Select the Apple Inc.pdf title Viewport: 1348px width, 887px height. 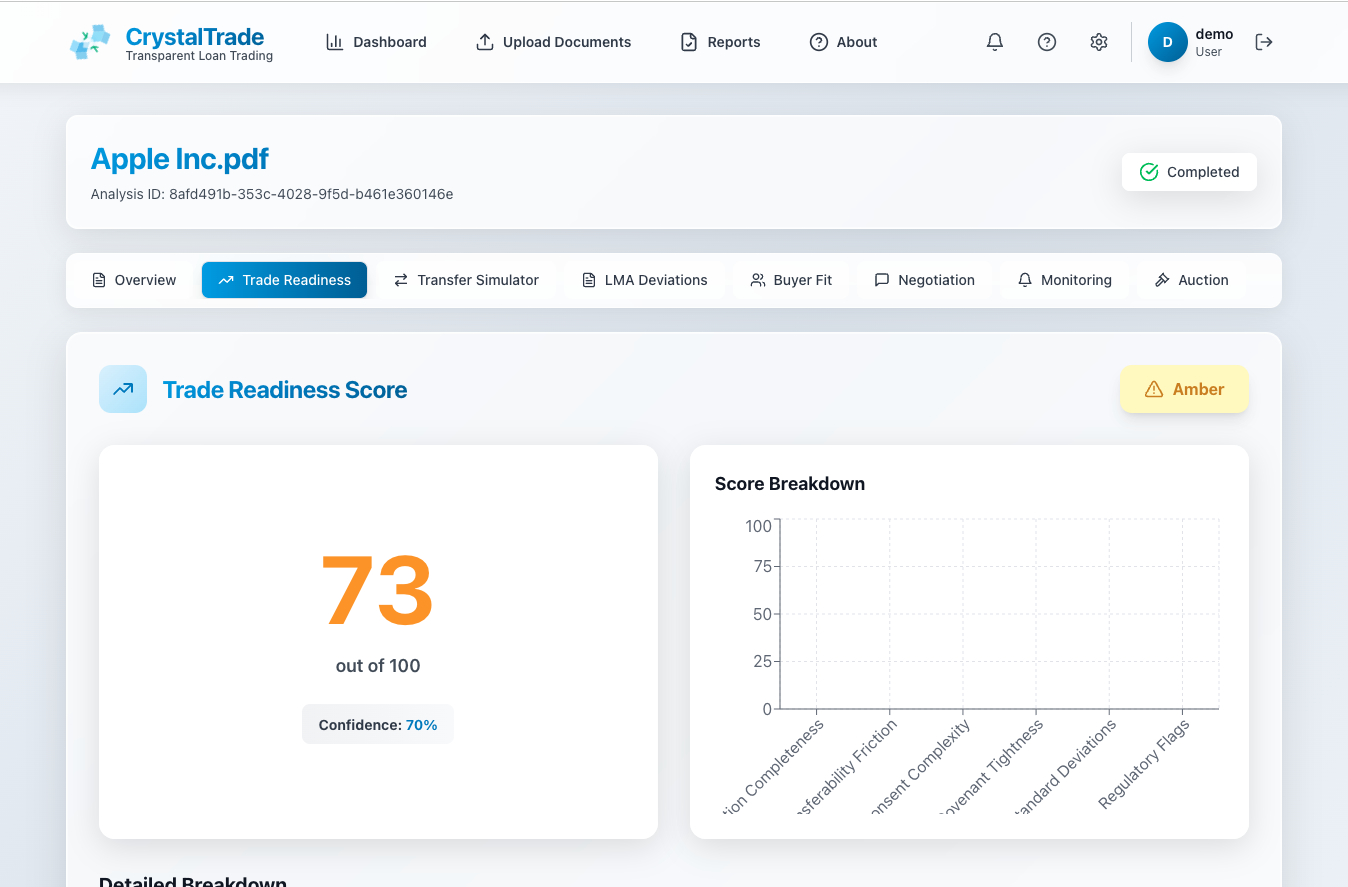pos(180,159)
